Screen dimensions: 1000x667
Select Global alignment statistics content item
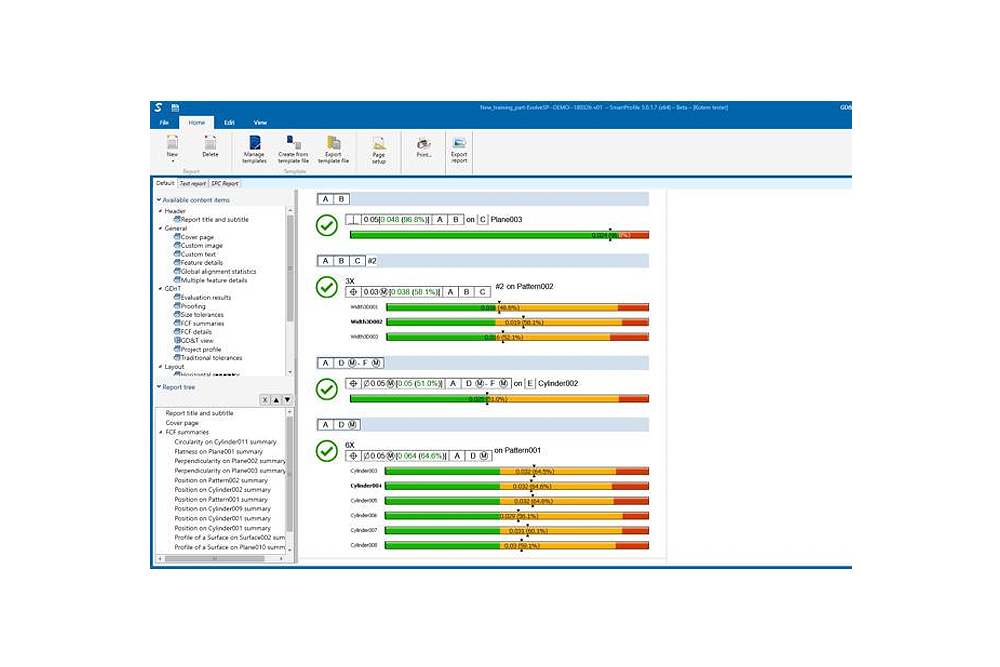[x=217, y=271]
